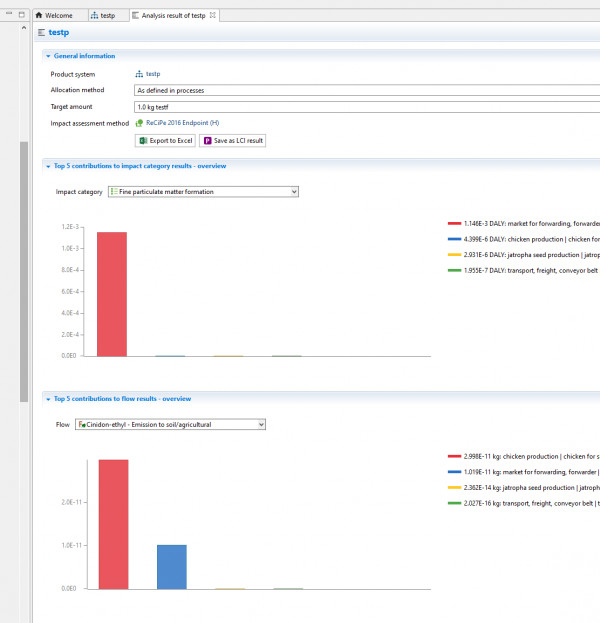
Task: Select legend text 2.998E-11 kg chicken production
Action: point(532,457)
